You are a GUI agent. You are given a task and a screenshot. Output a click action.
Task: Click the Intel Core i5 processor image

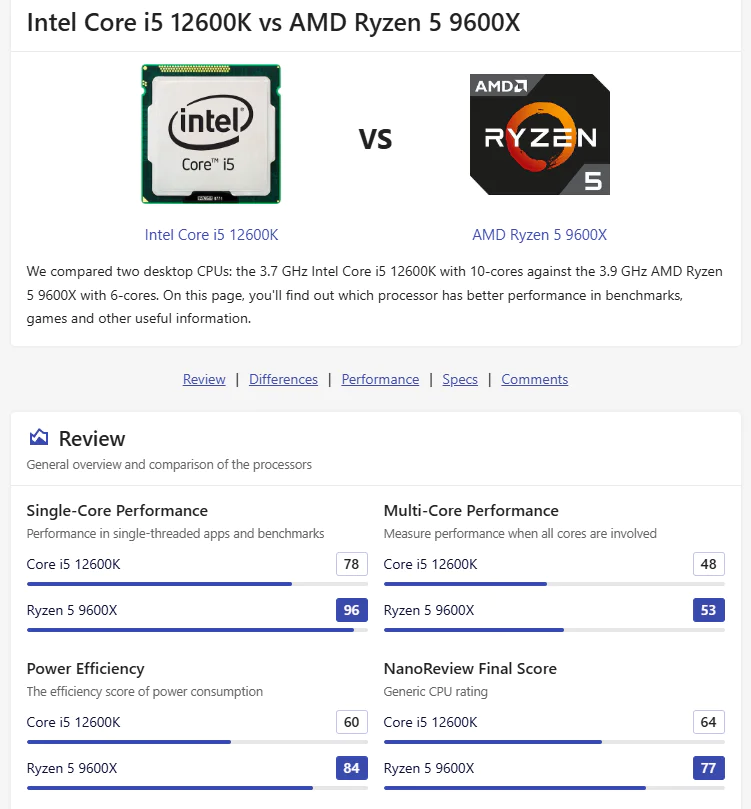point(211,135)
